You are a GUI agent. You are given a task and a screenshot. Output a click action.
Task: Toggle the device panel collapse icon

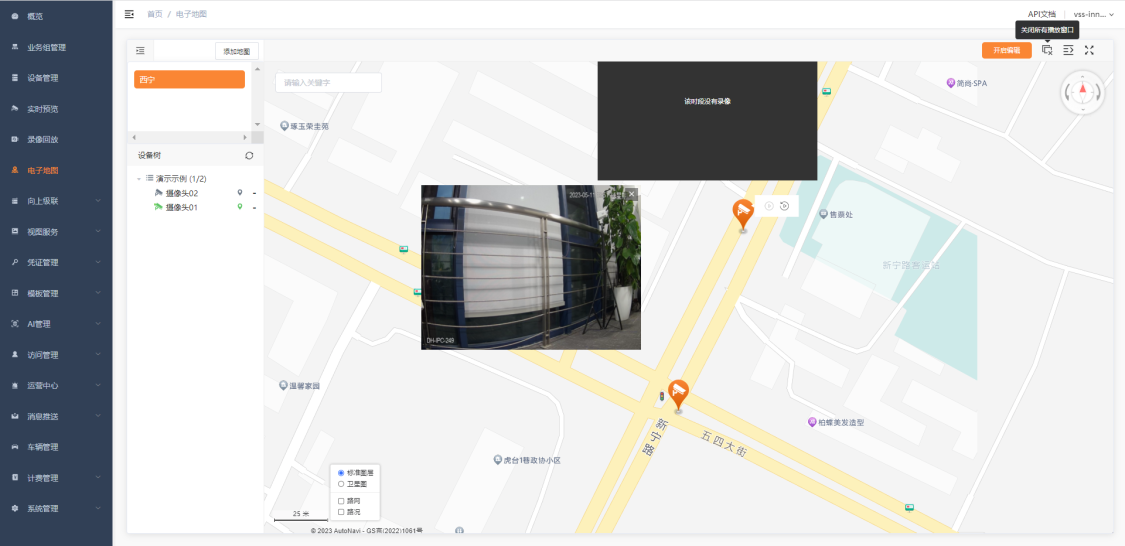click(140, 51)
